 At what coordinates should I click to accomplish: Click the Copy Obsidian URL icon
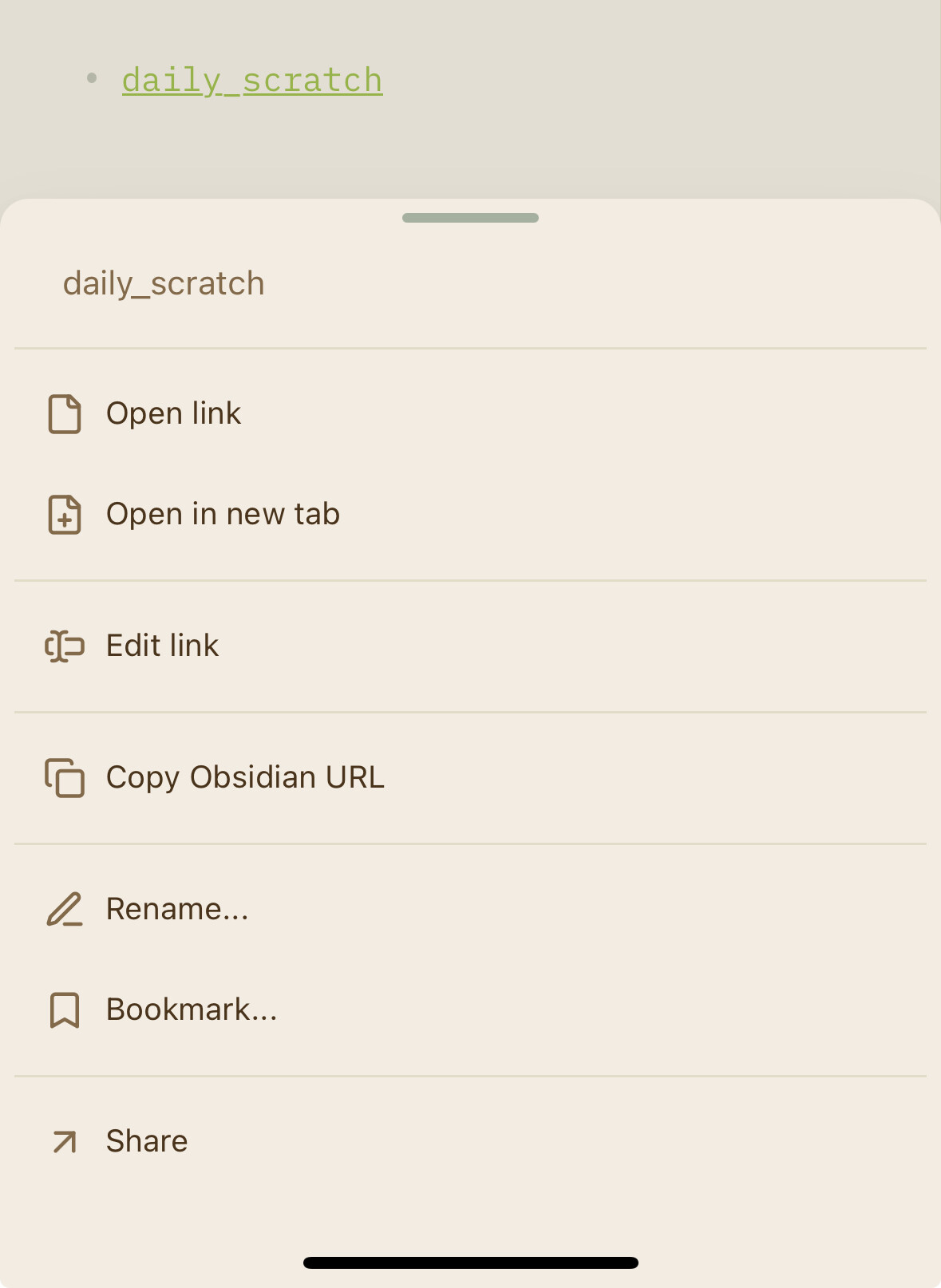65,778
